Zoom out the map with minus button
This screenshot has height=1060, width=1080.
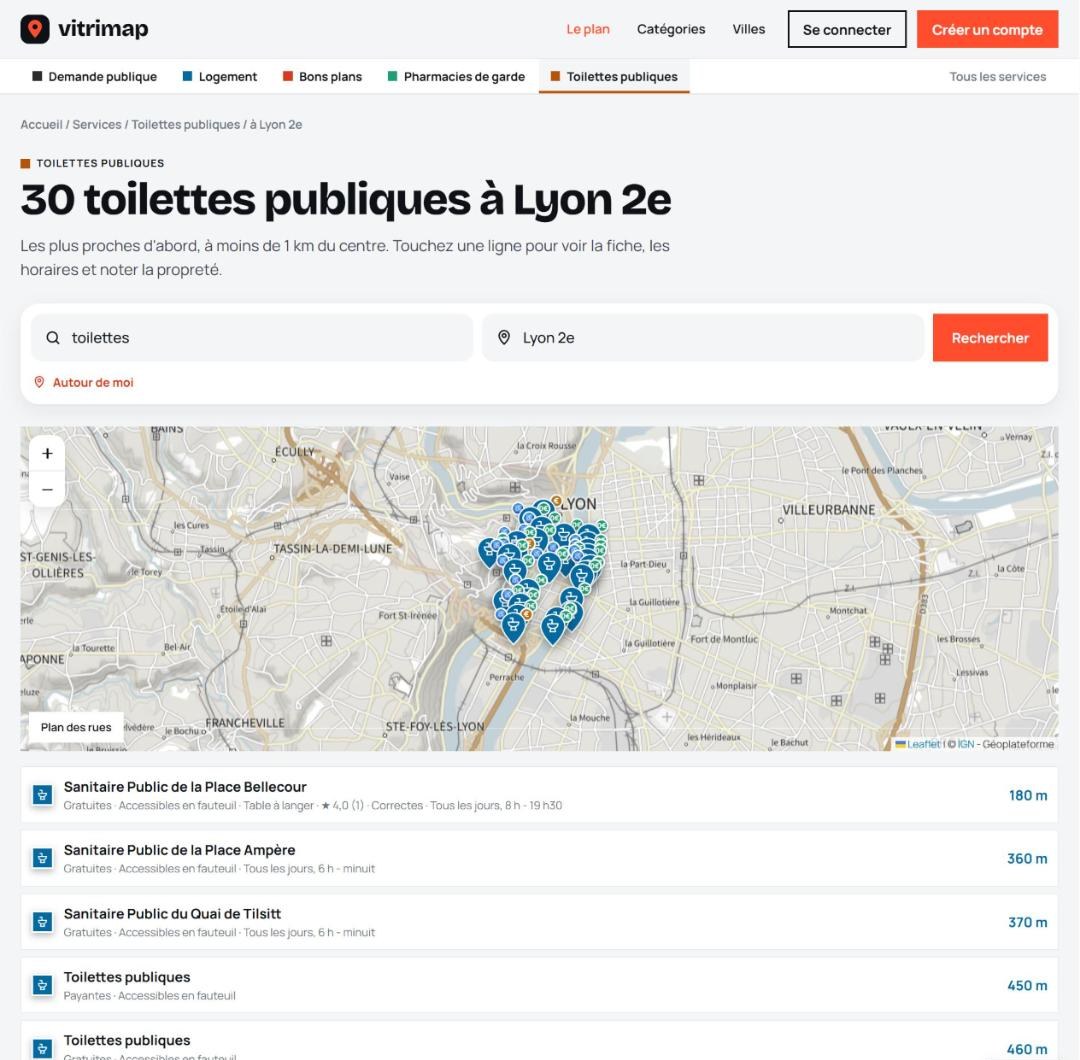(48, 489)
